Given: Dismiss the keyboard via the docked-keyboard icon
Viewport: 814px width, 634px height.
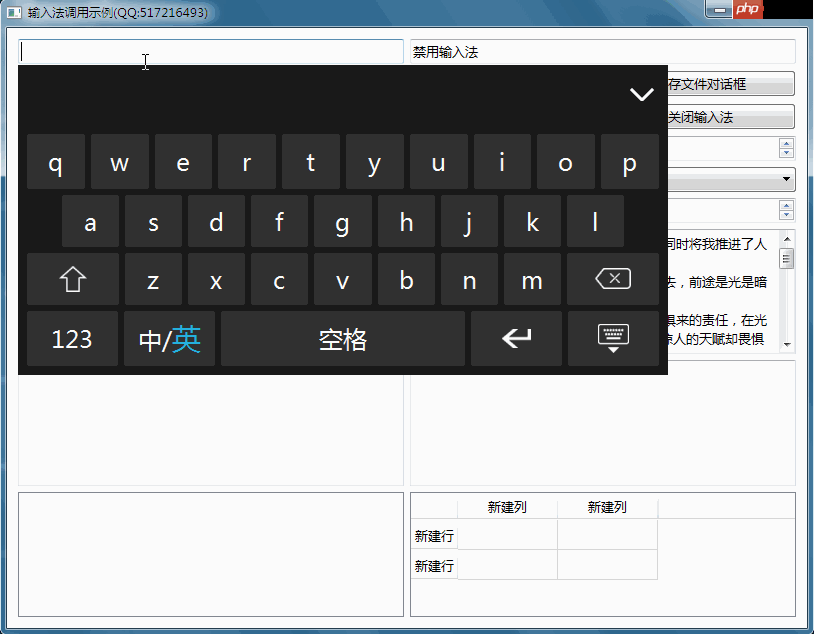Looking at the screenshot, I should (612, 338).
